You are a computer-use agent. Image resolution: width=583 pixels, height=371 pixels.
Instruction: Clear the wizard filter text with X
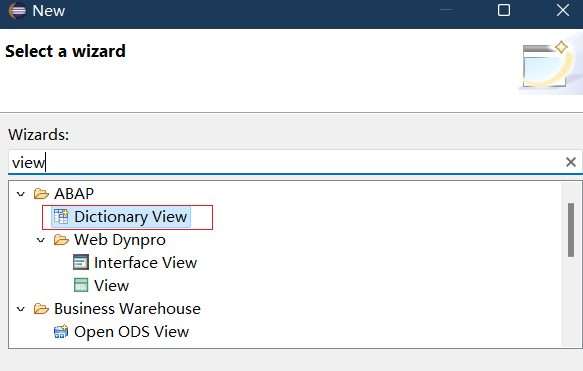571,162
